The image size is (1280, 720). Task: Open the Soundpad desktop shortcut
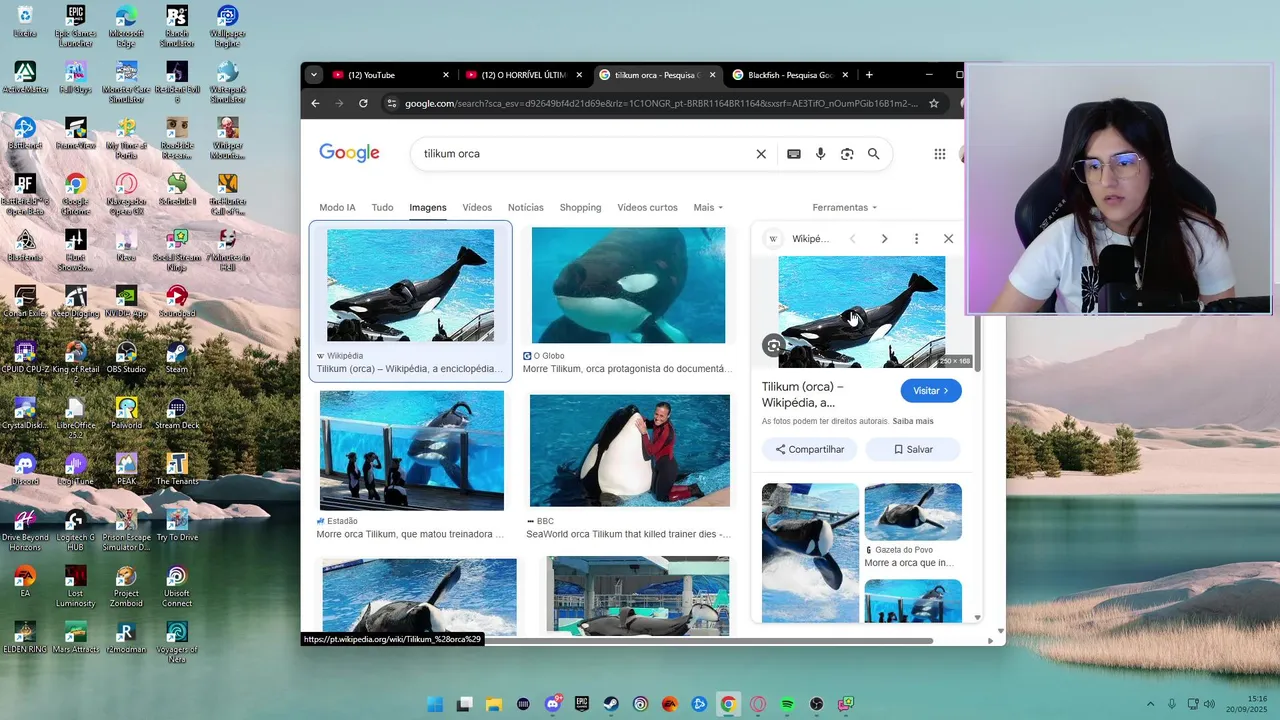177,302
